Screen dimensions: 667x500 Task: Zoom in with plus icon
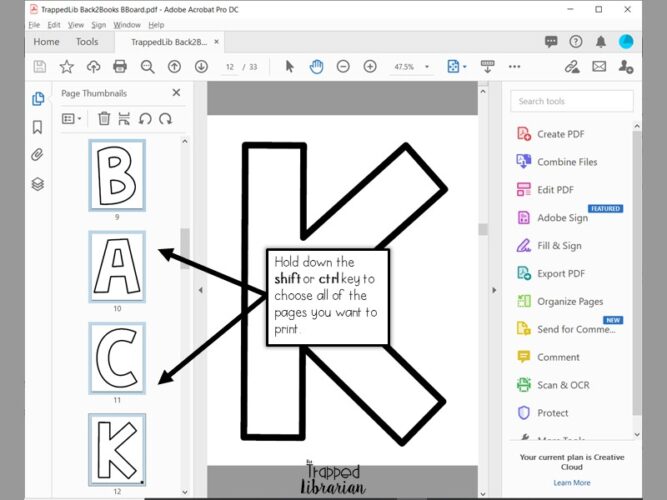370,67
